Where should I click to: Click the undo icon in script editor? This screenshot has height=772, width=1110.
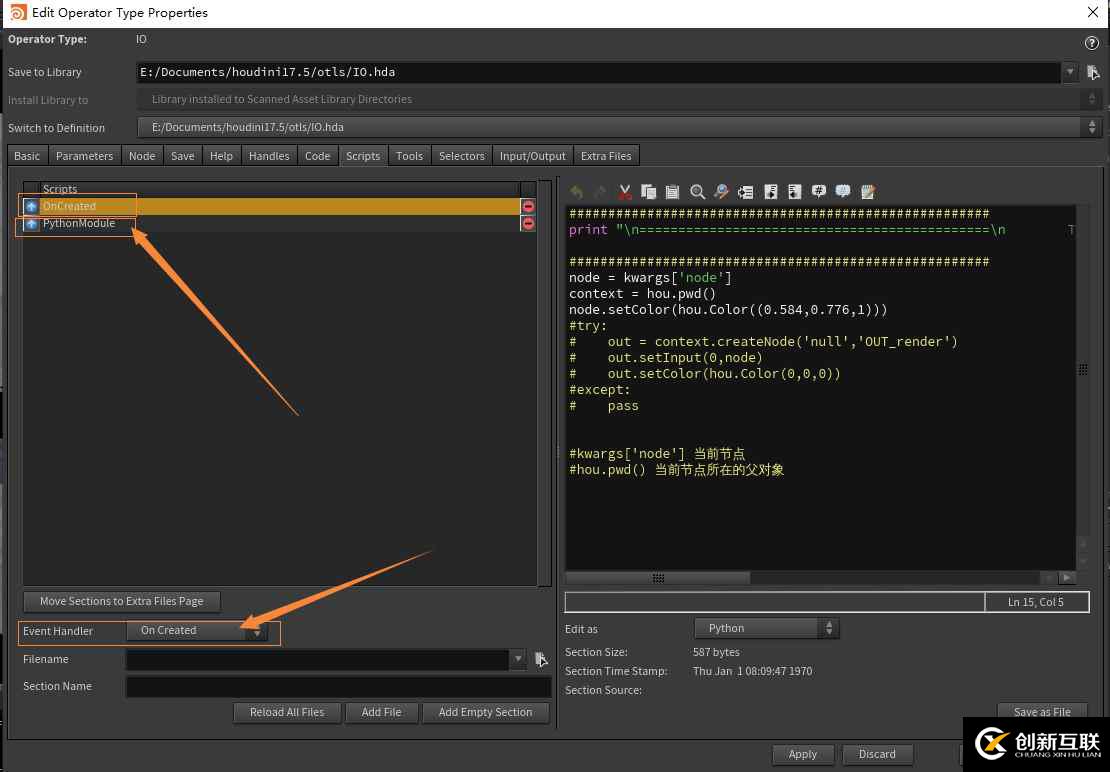[577, 192]
